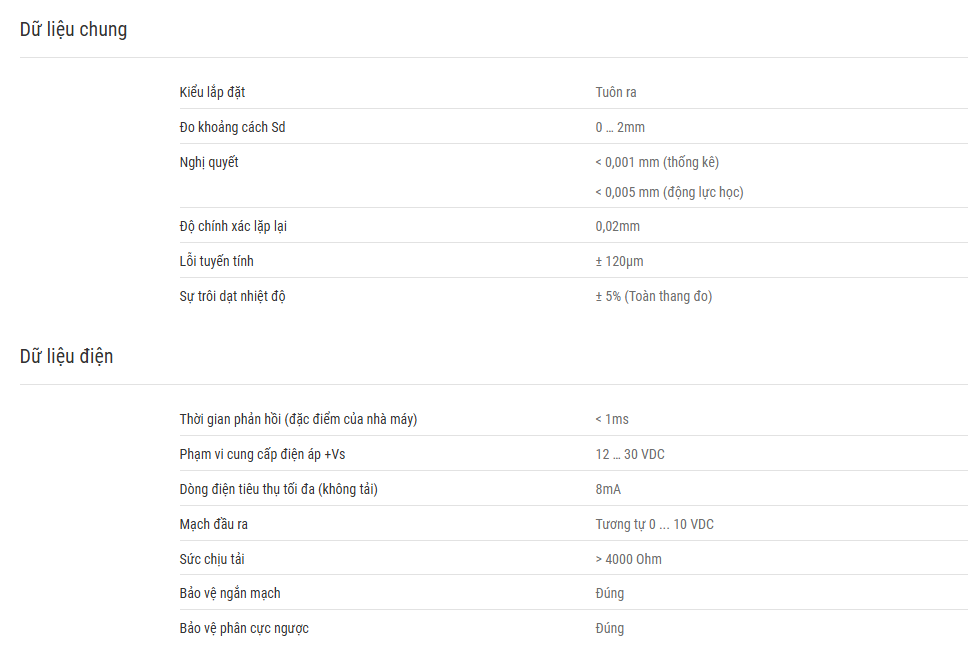Click the '12 ... 30 VDC' voltage value
This screenshot has height=652, width=968.
coord(630,454)
